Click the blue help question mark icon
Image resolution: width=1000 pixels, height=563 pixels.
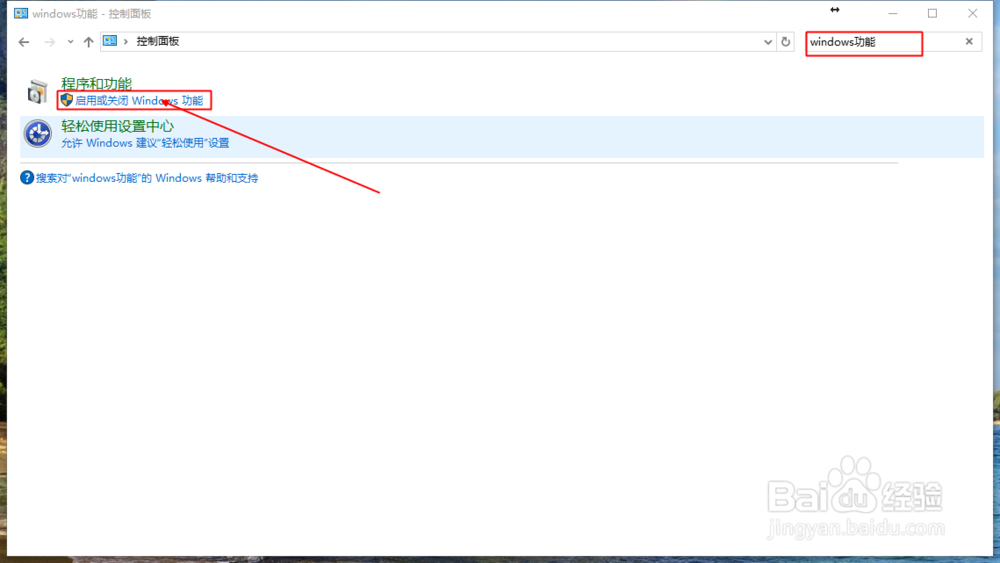27,178
